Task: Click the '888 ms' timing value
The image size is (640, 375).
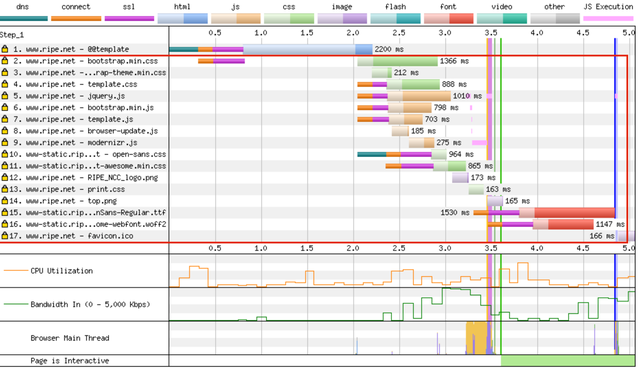Action: (454, 84)
